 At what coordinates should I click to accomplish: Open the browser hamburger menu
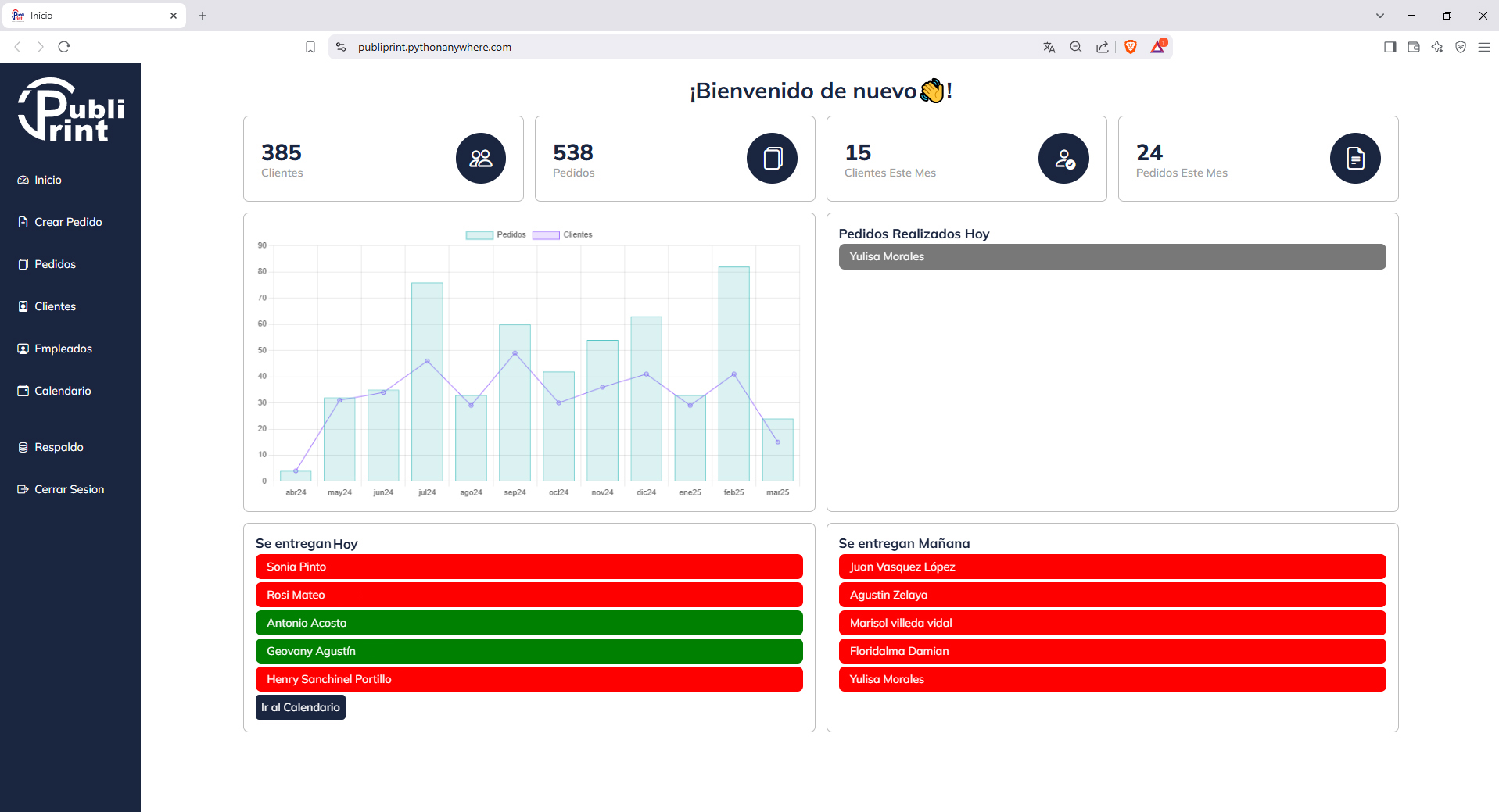pyautogui.click(x=1483, y=47)
